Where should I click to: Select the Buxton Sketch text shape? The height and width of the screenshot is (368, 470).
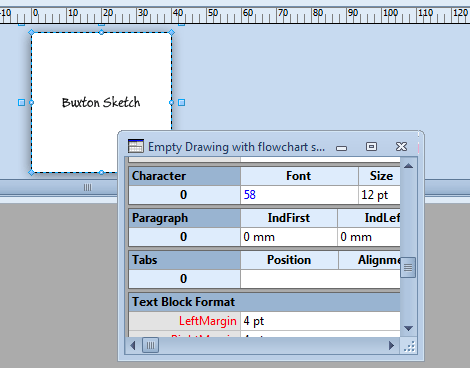pyautogui.click(x=101, y=102)
